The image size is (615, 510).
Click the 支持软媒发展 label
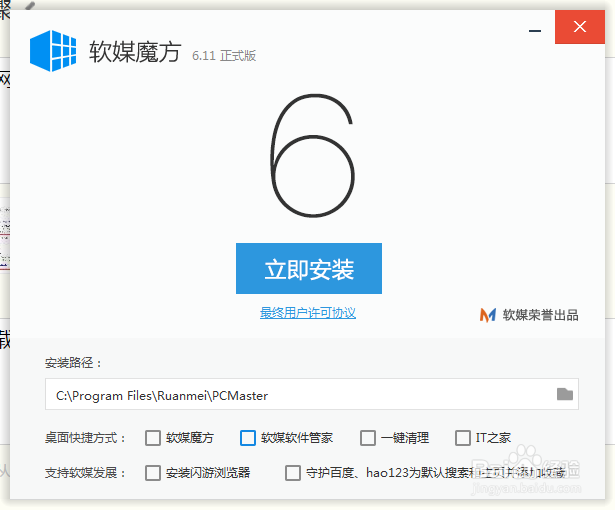click(x=85, y=473)
